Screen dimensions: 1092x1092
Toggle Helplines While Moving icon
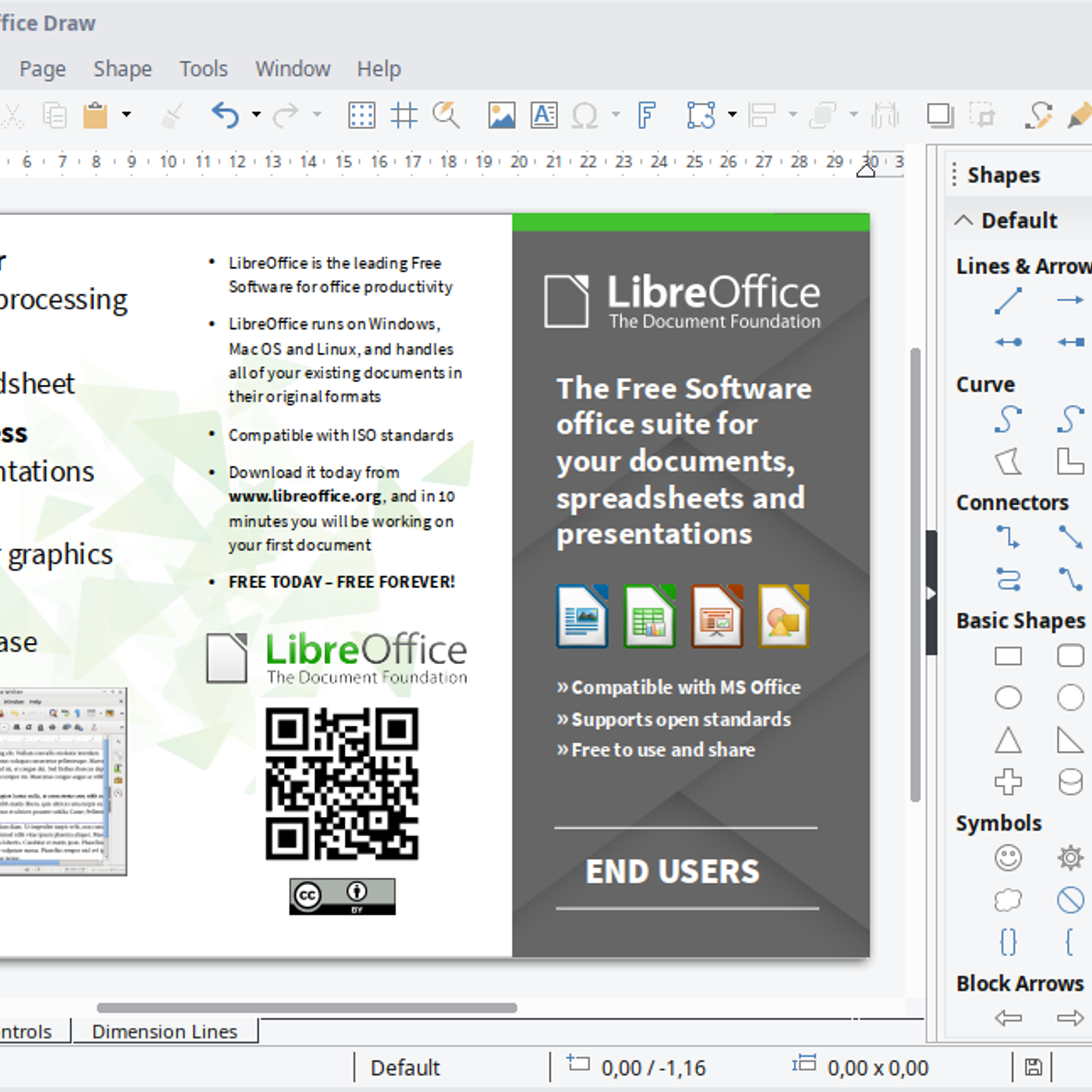point(403,115)
